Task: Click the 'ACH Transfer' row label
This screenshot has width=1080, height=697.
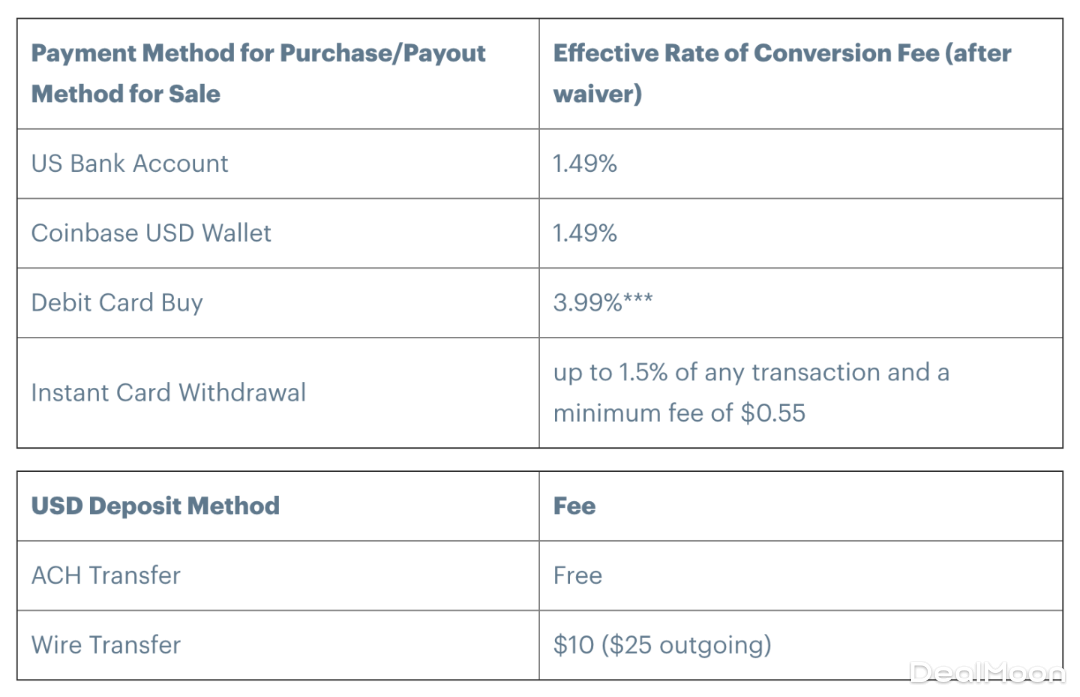Action: tap(106, 576)
